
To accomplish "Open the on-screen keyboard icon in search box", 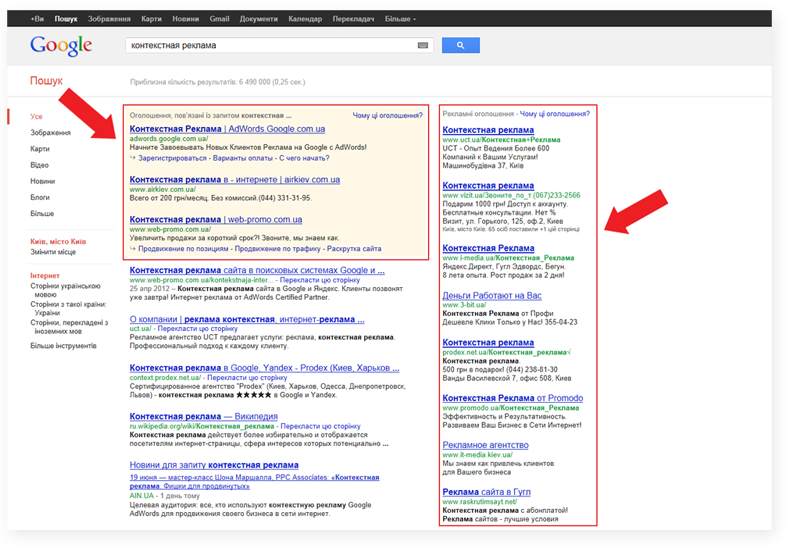I will tap(423, 45).
